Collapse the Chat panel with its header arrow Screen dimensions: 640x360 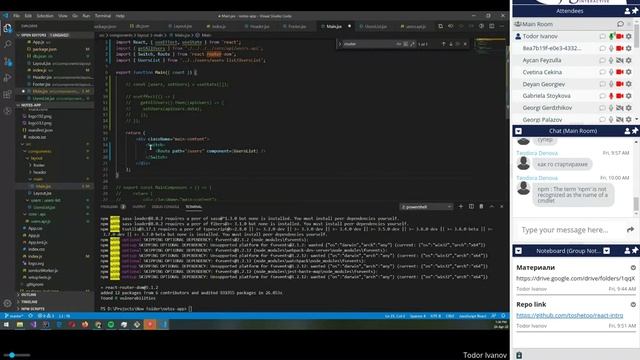click(518, 131)
